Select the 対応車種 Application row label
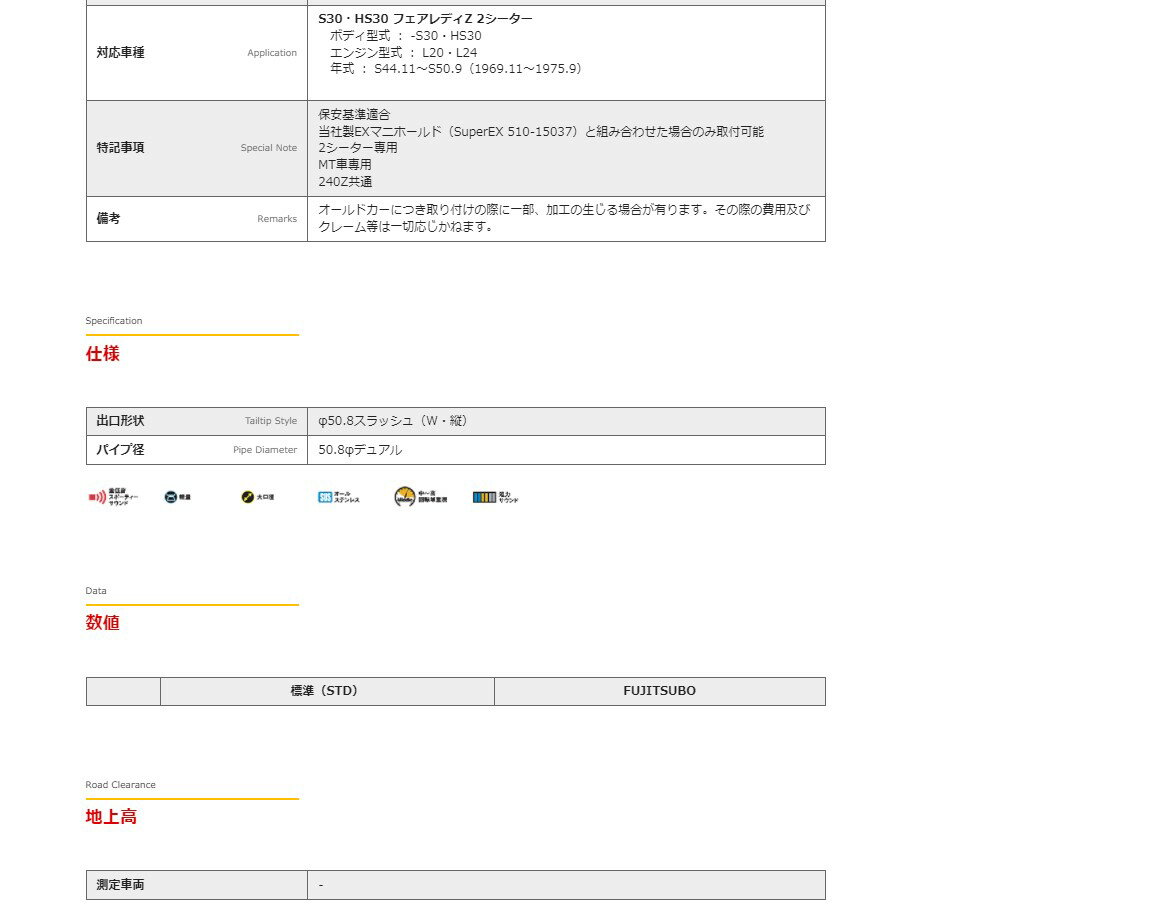This screenshot has width=1159, height=909. pyautogui.click(x=121, y=53)
